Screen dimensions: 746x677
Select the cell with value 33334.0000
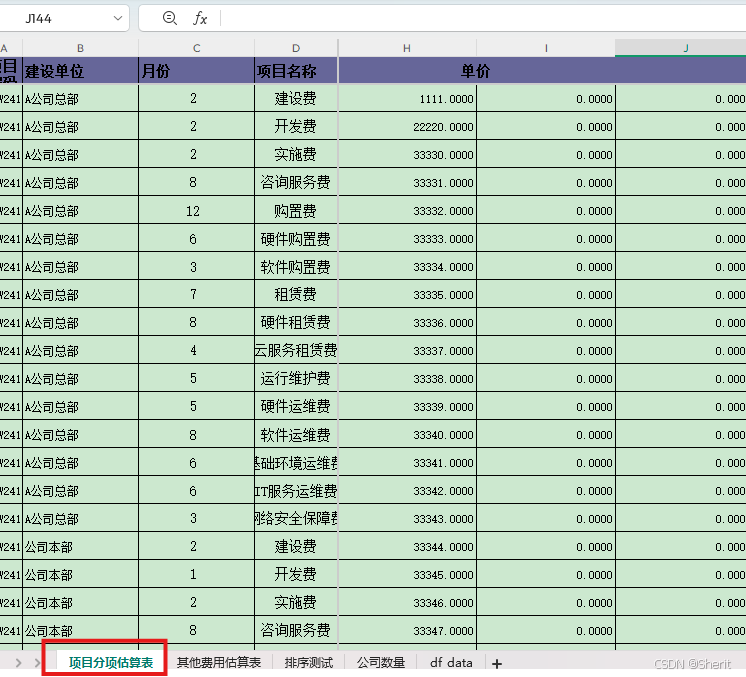tap(407, 267)
